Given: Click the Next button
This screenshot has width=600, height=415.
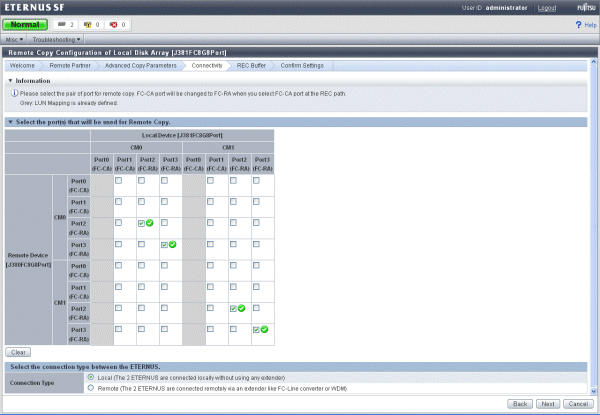Looking at the screenshot, I should pyautogui.click(x=548, y=404).
